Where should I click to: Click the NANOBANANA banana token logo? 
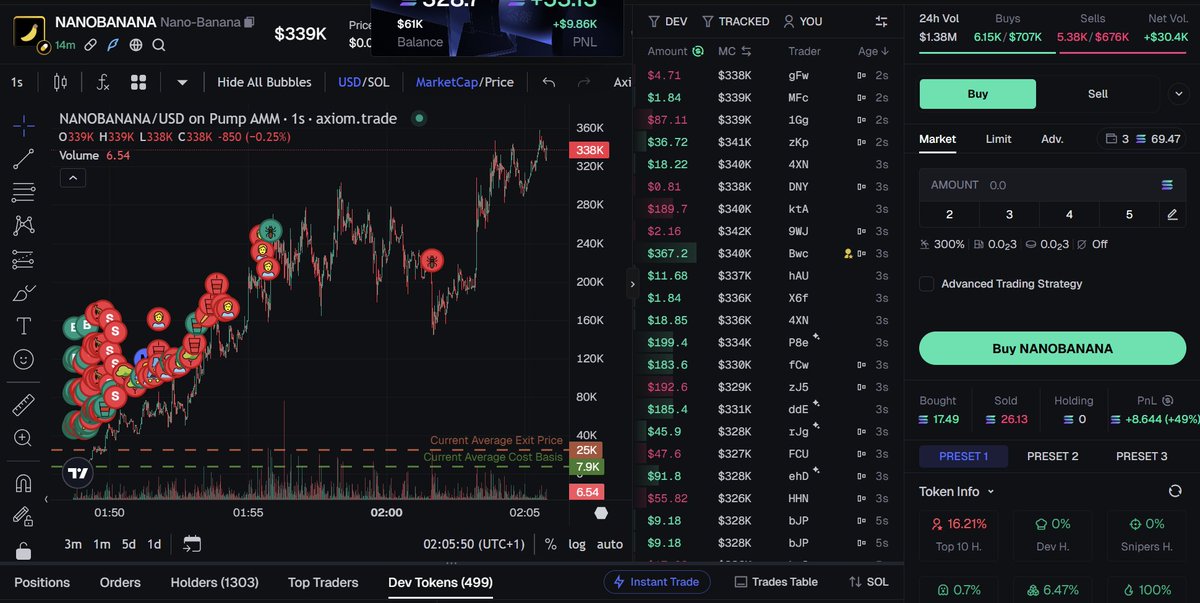pyautogui.click(x=29, y=31)
